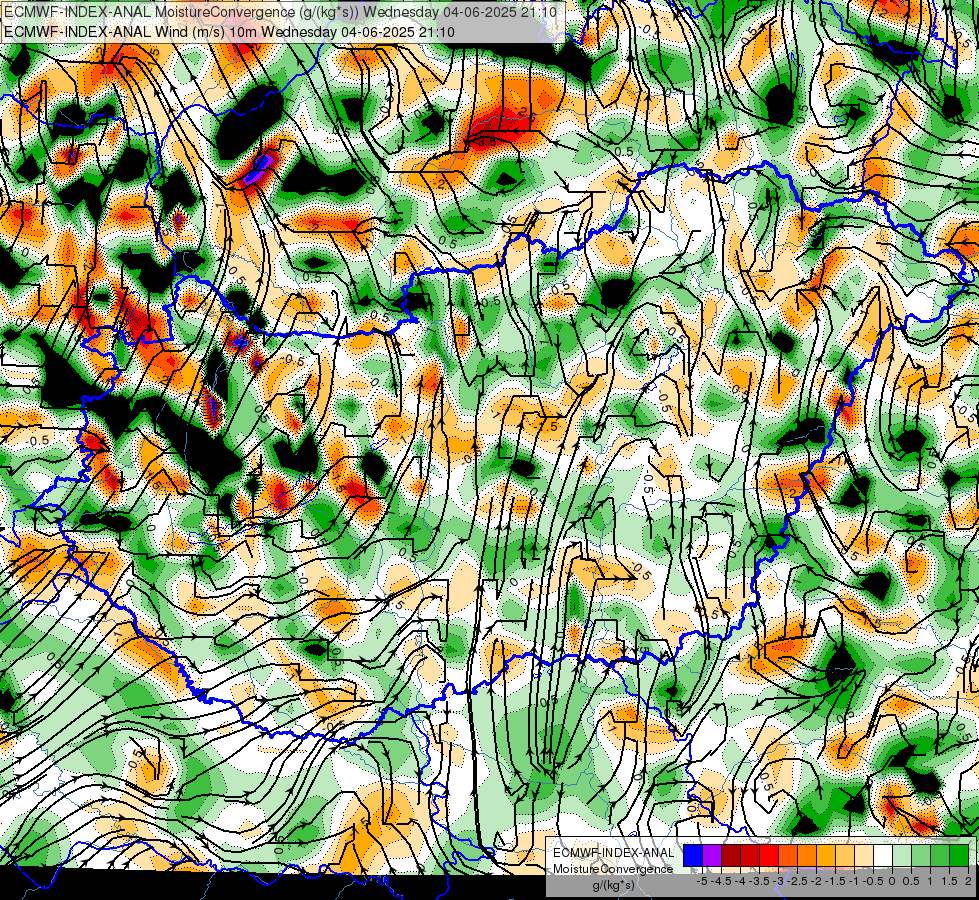Image resolution: width=979 pixels, height=900 pixels.
Task: Click the legend tick label '-3.5'
Action: pos(760,881)
